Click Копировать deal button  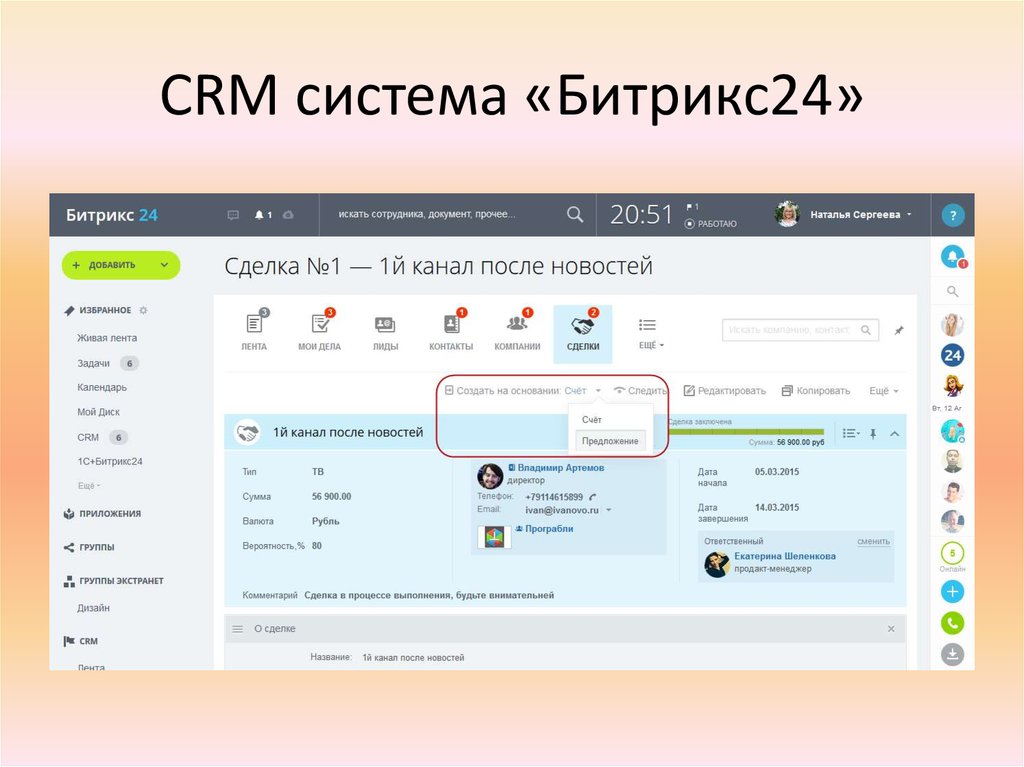tap(816, 391)
